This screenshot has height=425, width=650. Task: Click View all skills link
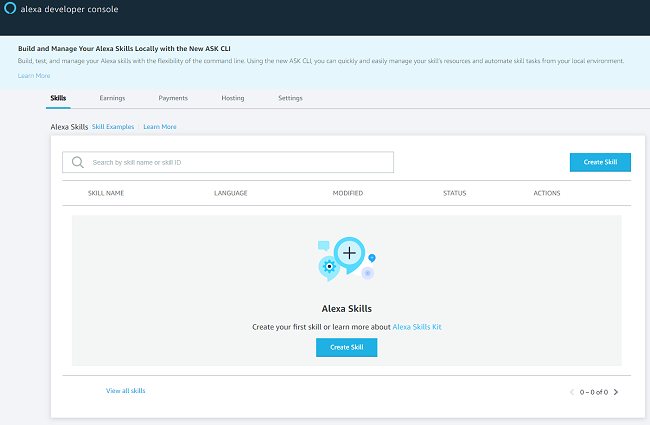tap(126, 391)
